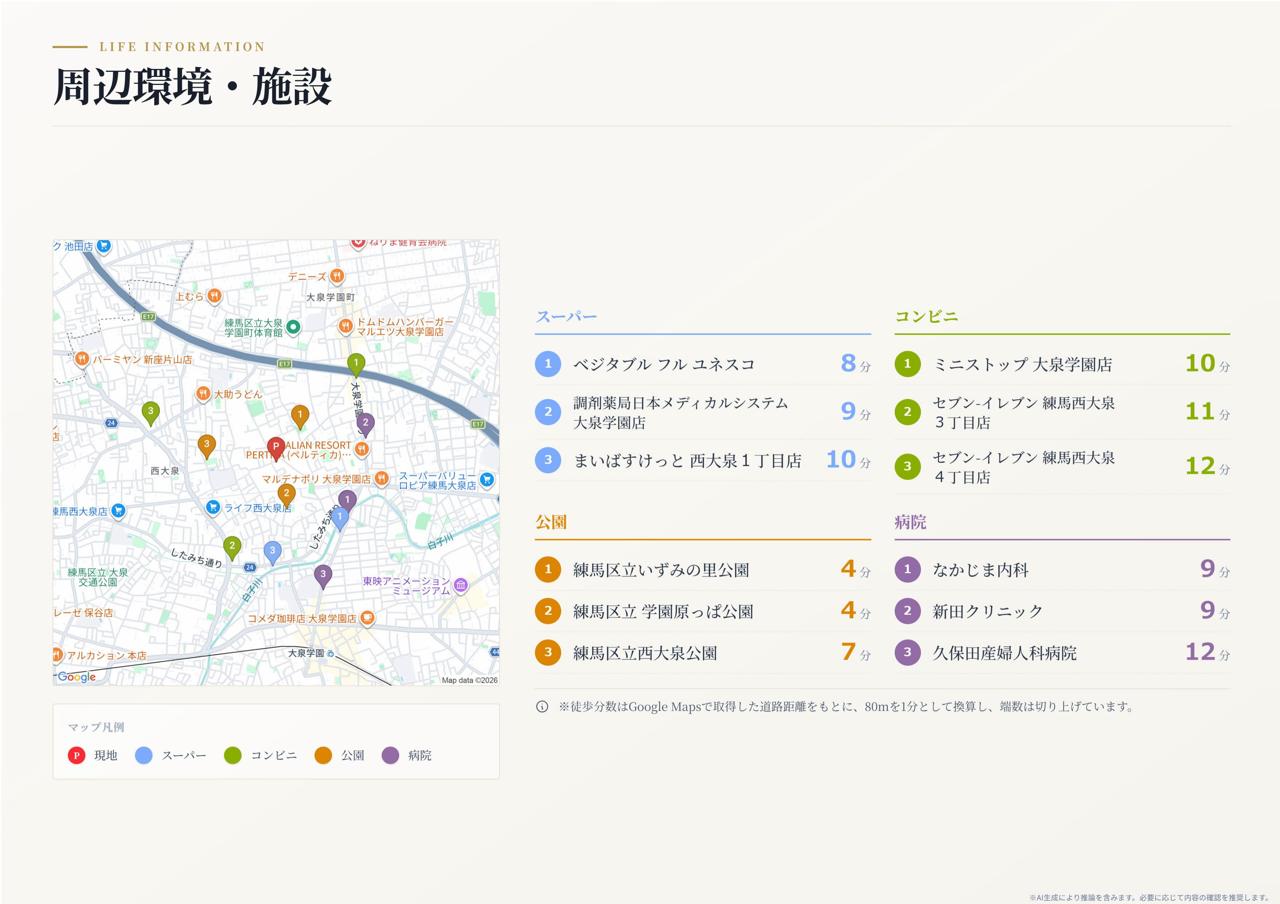Click the number badge beside 練馬区立いずみの里公園
The width and height of the screenshot is (1280, 904).
[548, 570]
